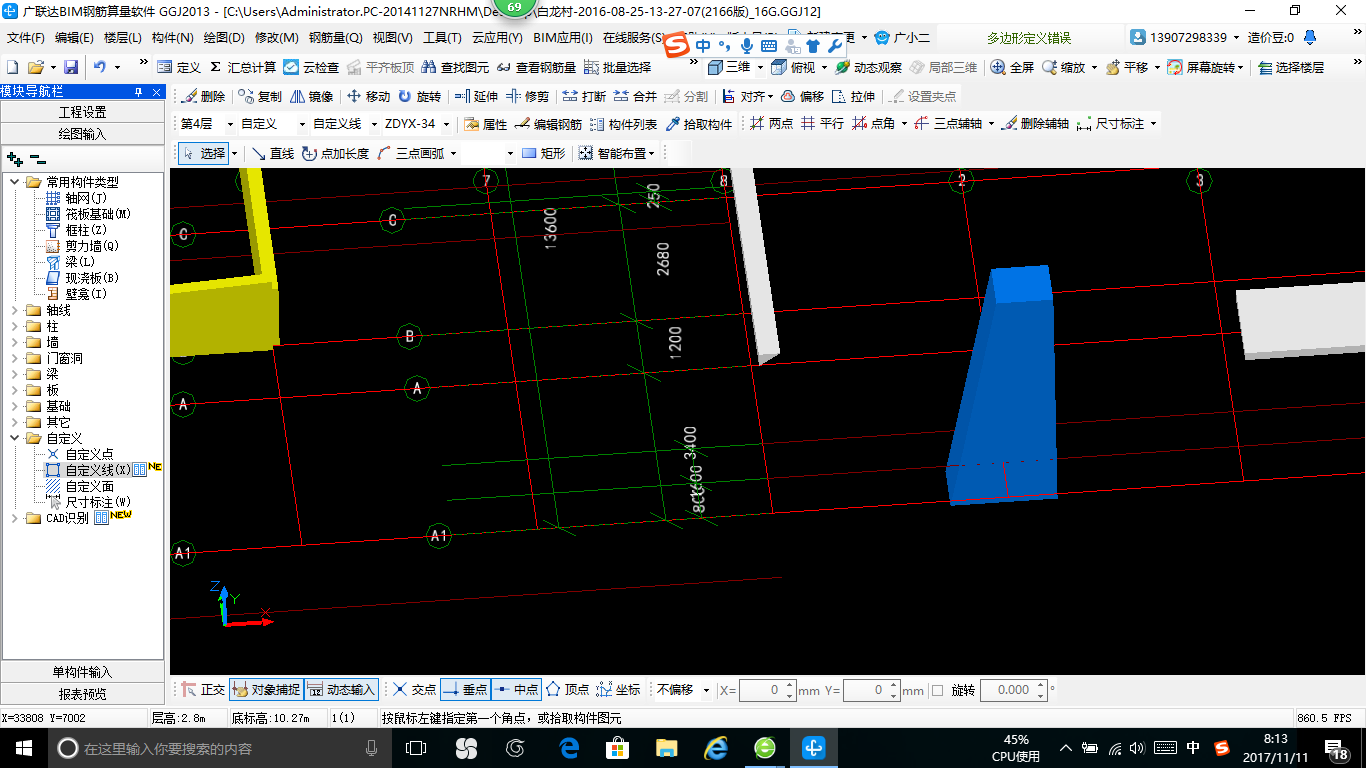Expand the 轴线 tree folder
The width and height of the screenshot is (1366, 768).
point(14,310)
